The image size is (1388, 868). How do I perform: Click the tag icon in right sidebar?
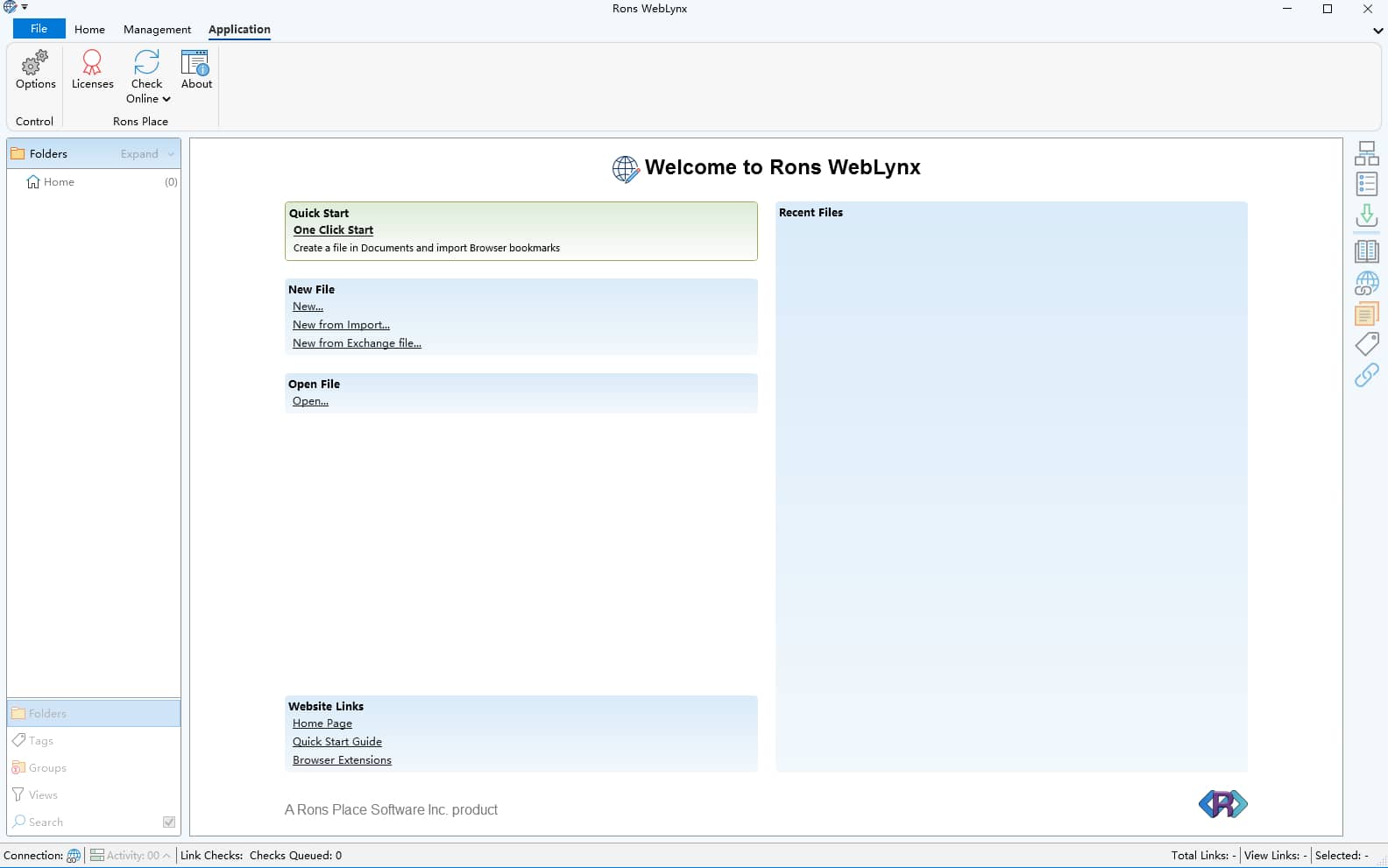[1366, 343]
